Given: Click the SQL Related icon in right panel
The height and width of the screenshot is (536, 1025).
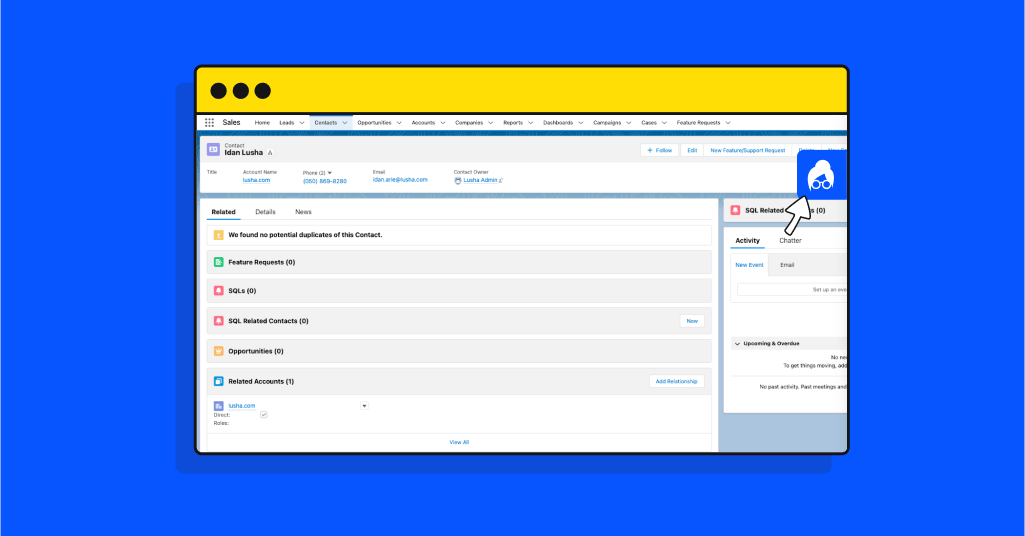Looking at the screenshot, I should tap(735, 210).
